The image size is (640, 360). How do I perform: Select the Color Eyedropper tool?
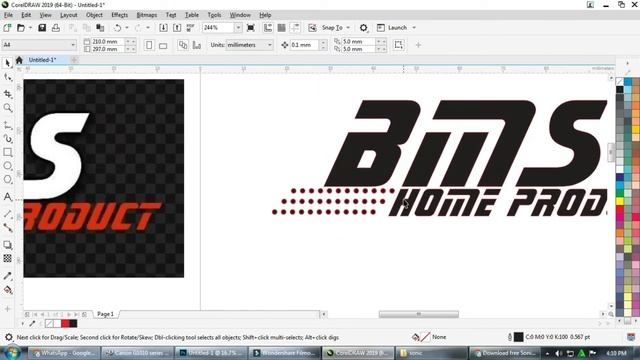point(7,276)
